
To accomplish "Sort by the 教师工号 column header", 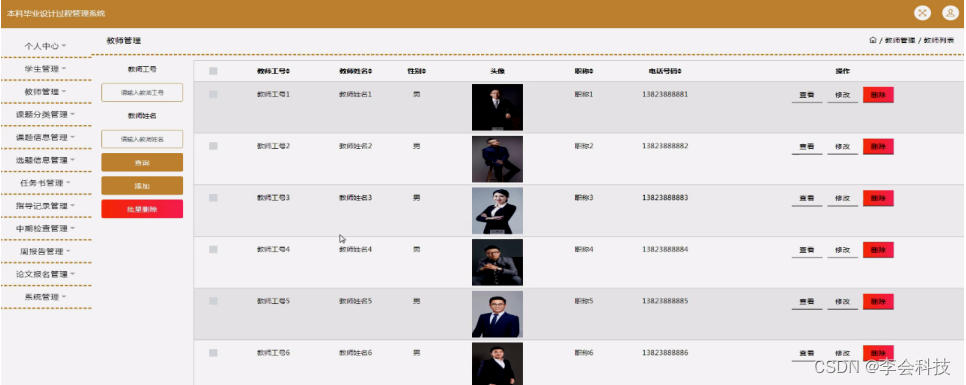I will coord(274,71).
